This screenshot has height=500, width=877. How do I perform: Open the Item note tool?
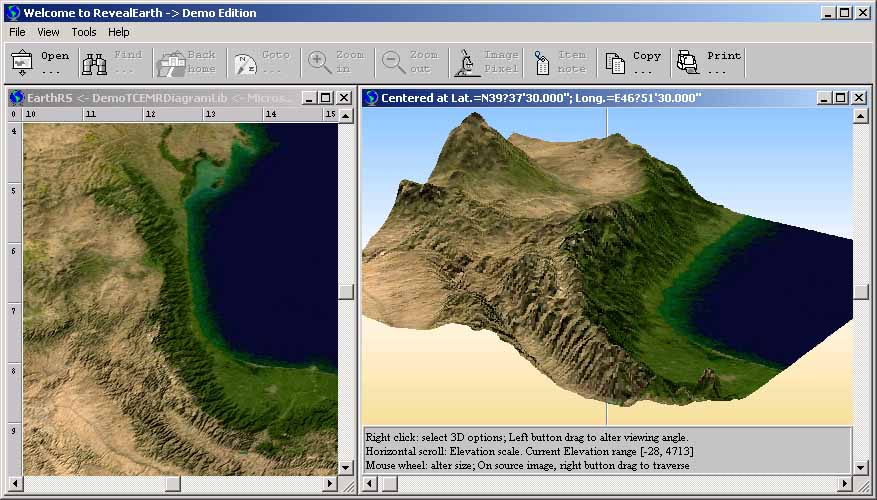point(541,63)
